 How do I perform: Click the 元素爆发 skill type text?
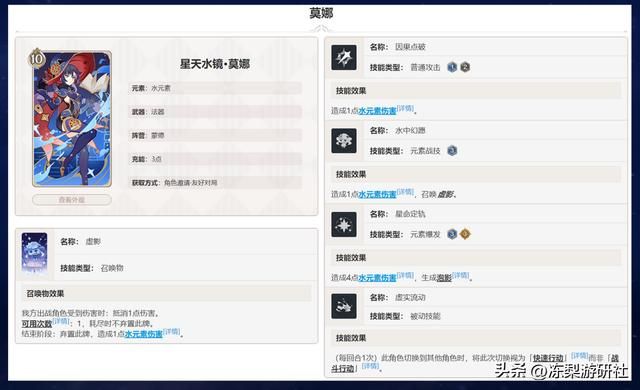[x=425, y=235]
